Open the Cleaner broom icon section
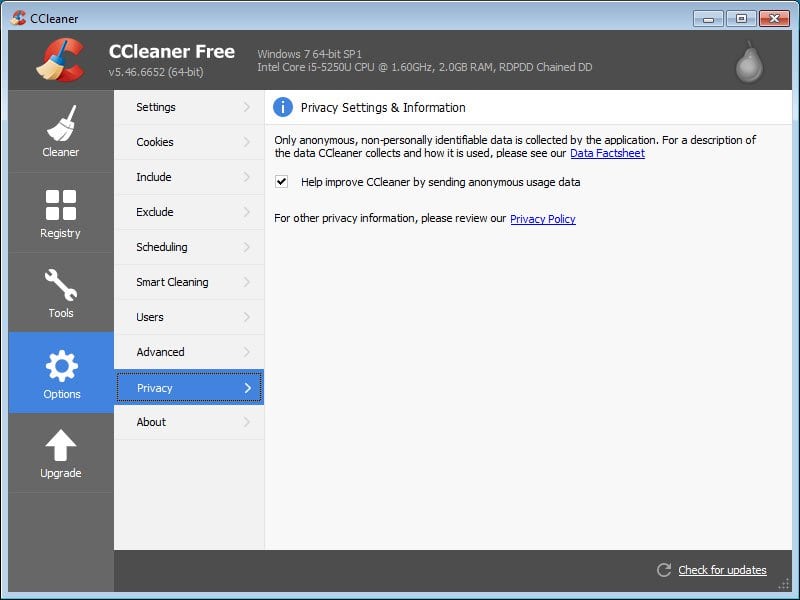This screenshot has width=800, height=600. click(61, 124)
